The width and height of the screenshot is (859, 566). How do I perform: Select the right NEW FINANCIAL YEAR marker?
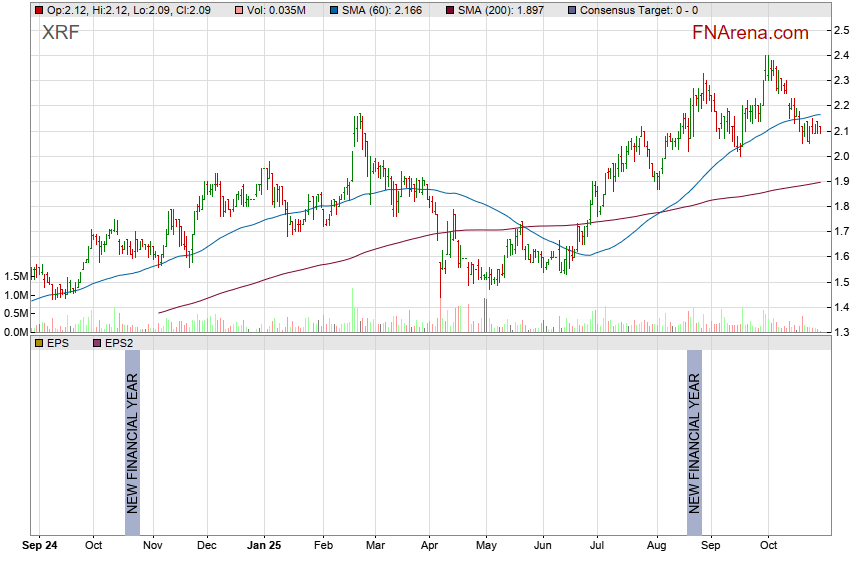coord(695,432)
